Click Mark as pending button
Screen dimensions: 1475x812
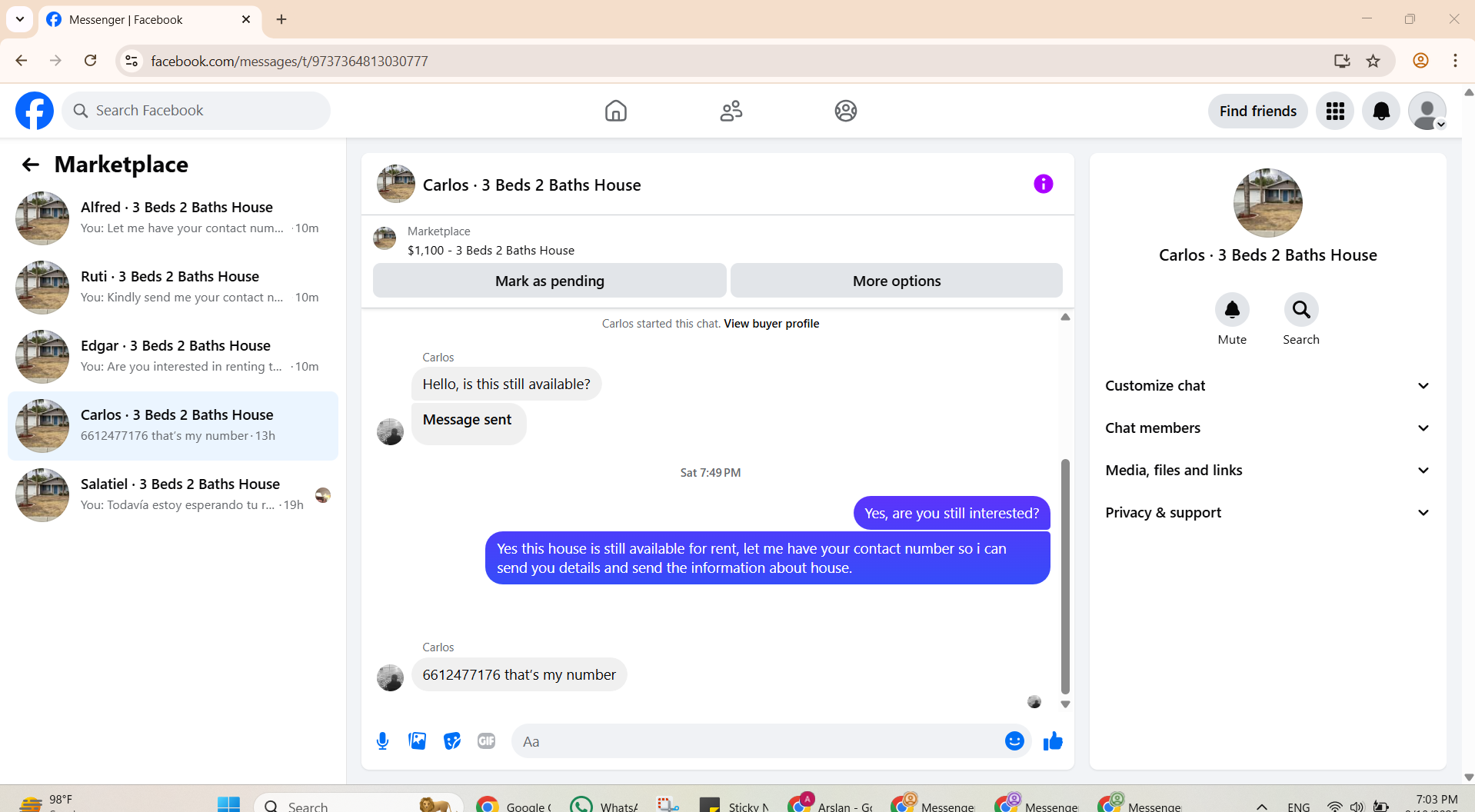550,281
